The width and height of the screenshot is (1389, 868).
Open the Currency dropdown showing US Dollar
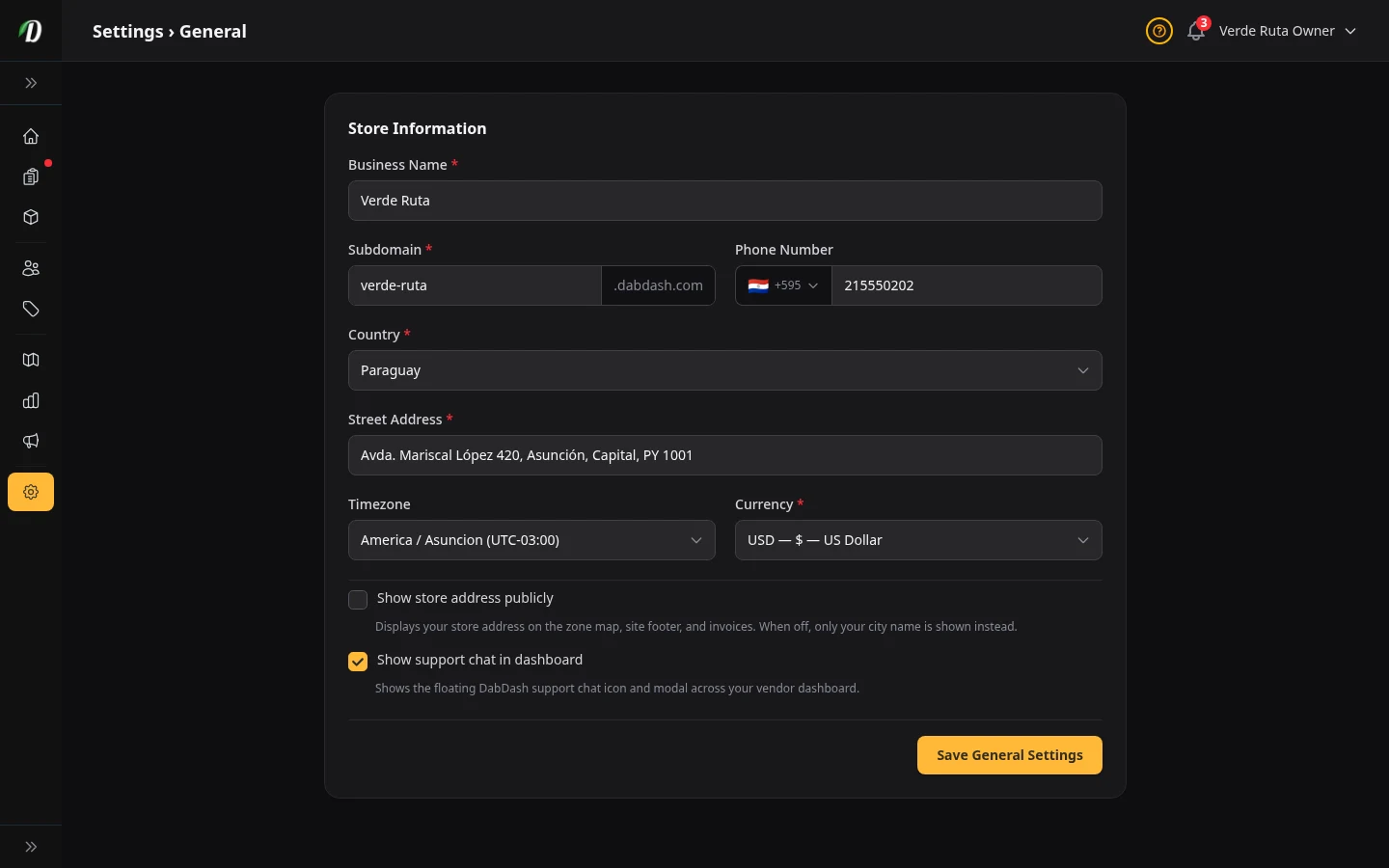tap(917, 540)
